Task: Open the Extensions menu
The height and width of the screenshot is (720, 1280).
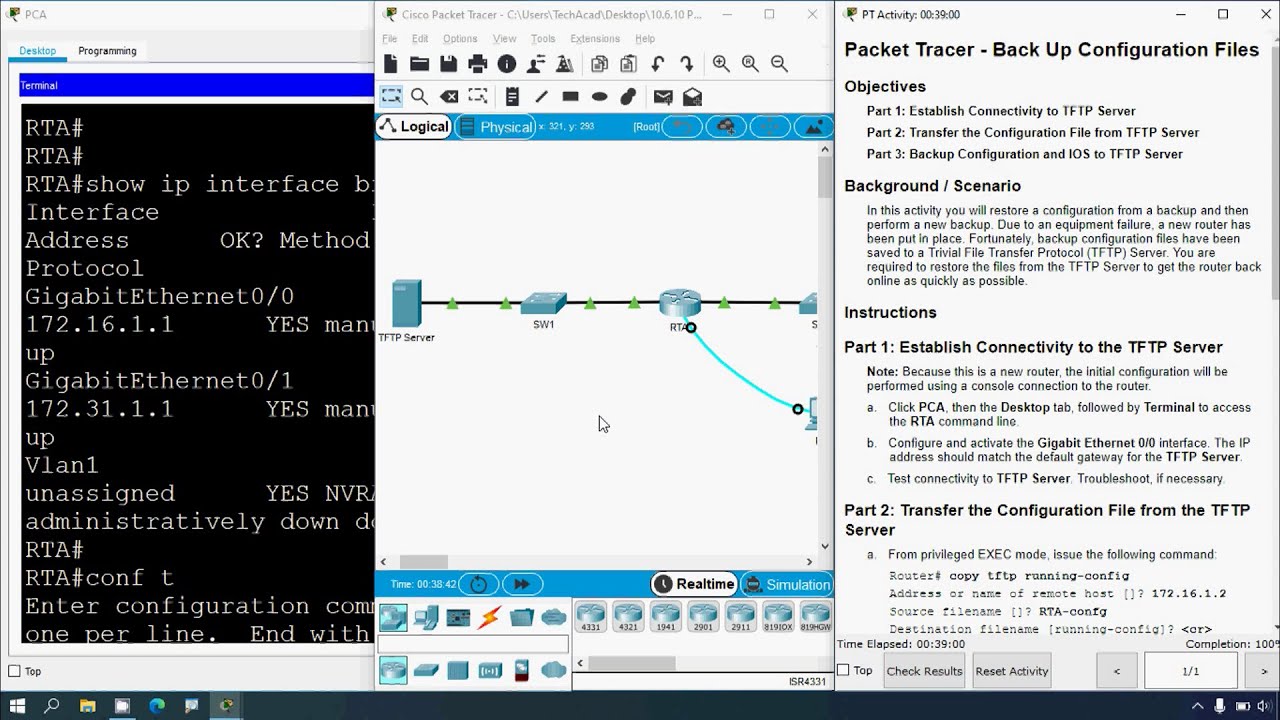Action: pyautogui.click(x=595, y=38)
